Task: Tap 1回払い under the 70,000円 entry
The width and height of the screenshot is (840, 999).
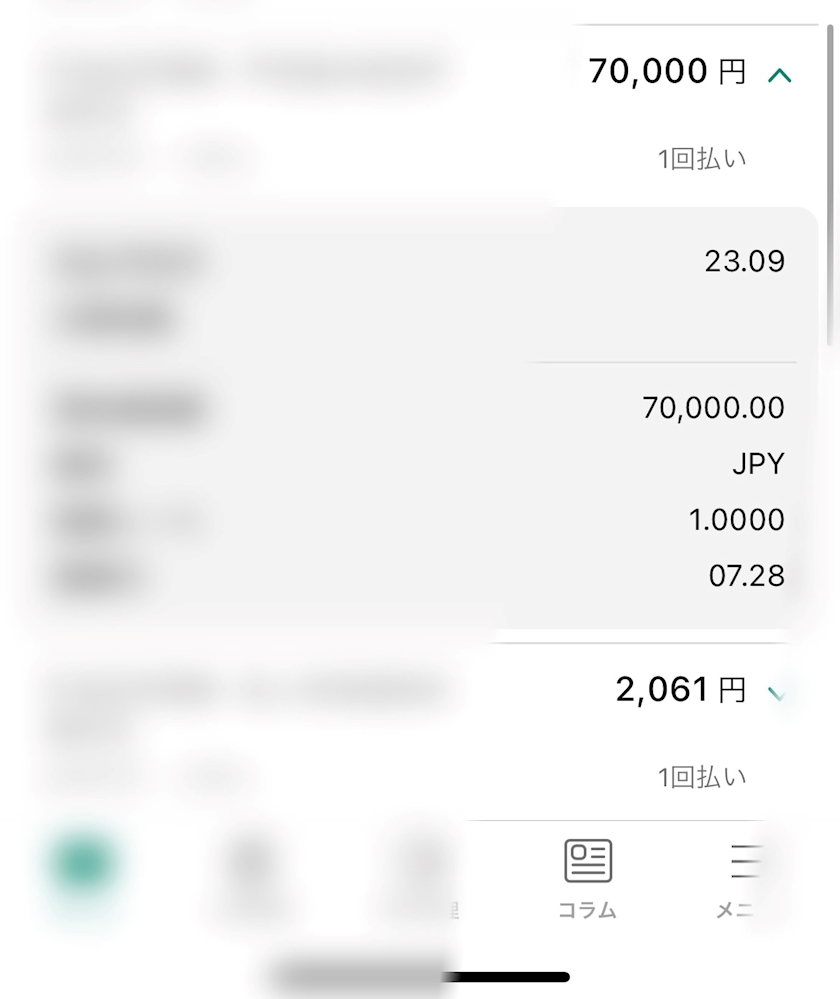Action: tap(702, 159)
